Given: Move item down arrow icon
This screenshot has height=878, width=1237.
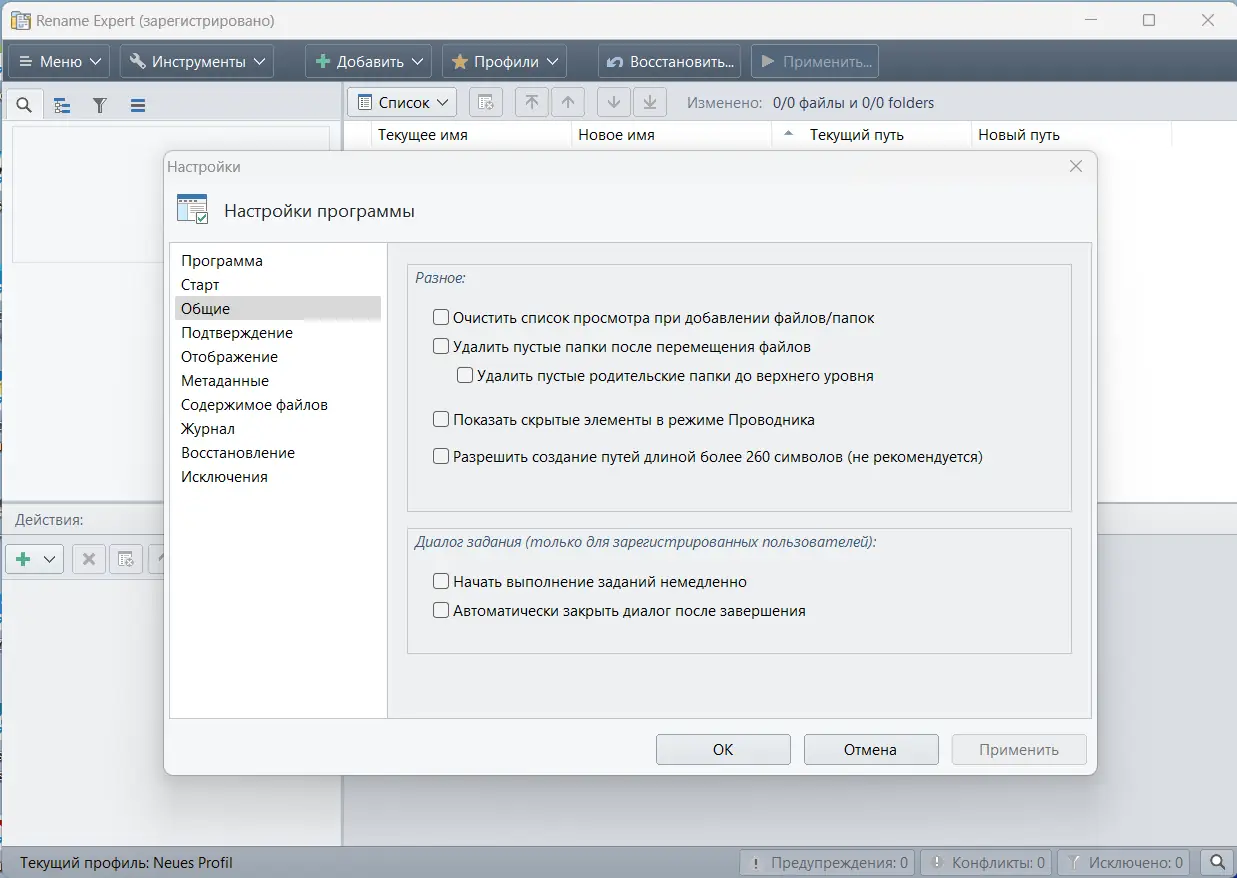Looking at the screenshot, I should pyautogui.click(x=614, y=103).
